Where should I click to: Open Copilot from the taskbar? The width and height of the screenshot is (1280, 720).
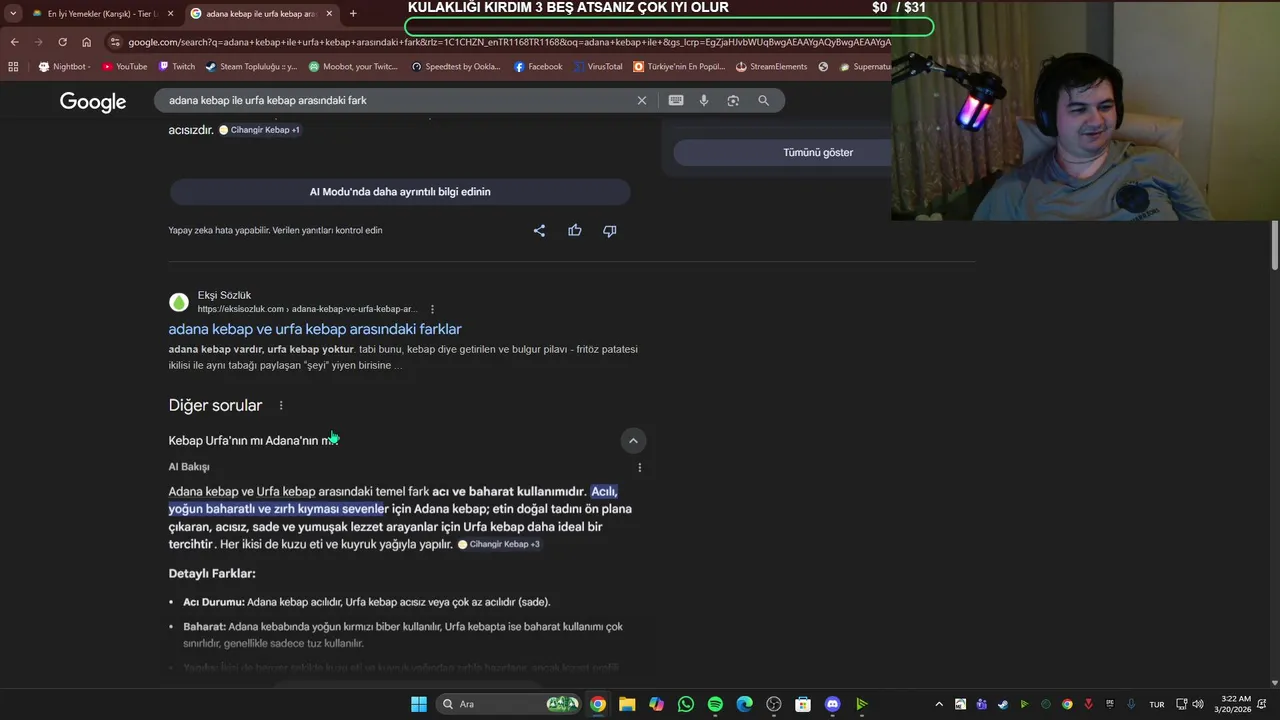656,704
